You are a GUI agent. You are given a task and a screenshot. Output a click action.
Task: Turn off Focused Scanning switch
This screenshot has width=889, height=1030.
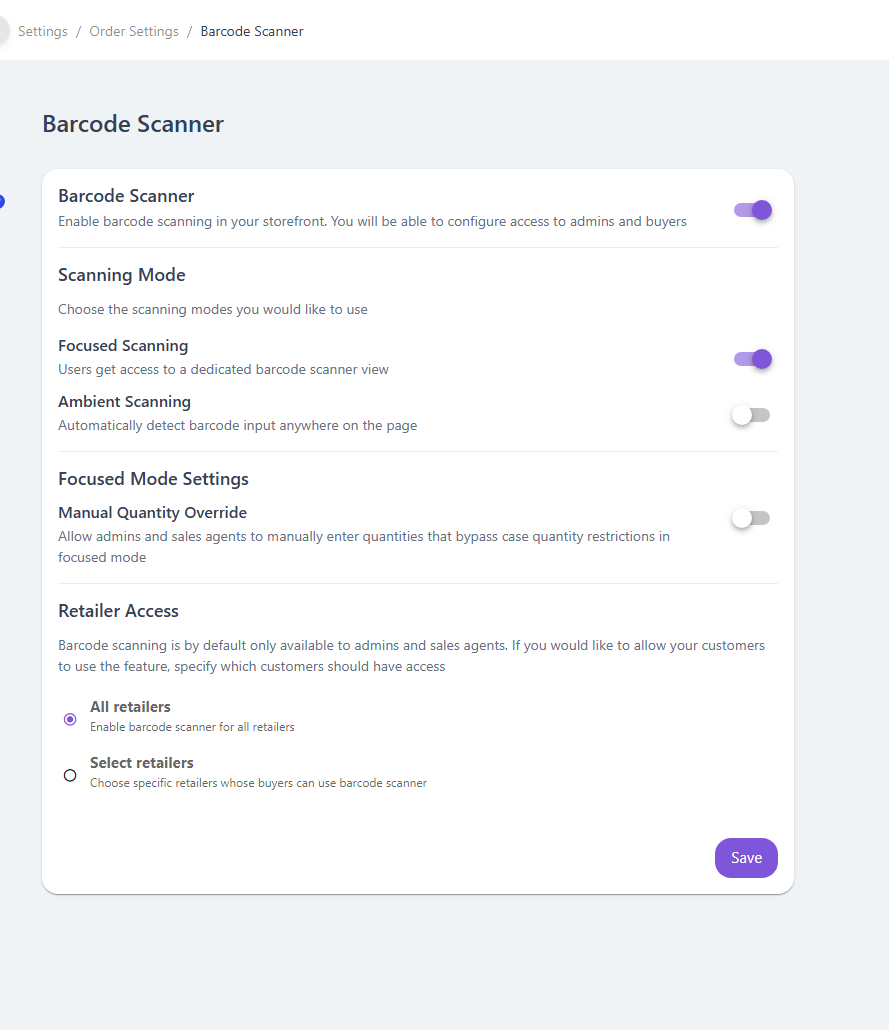click(752, 359)
